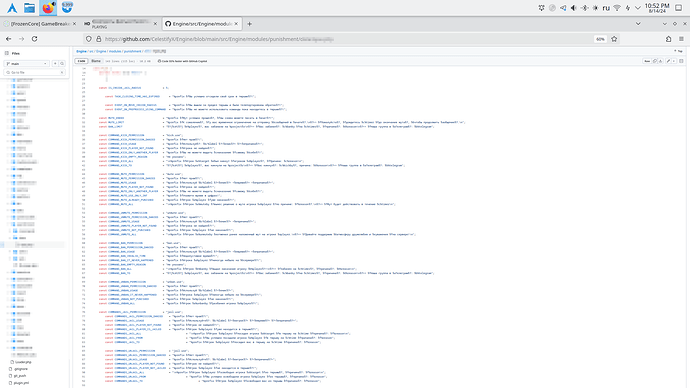The width and height of the screenshot is (690, 388).
Task: Click the add file plus button
Action: [55, 64]
